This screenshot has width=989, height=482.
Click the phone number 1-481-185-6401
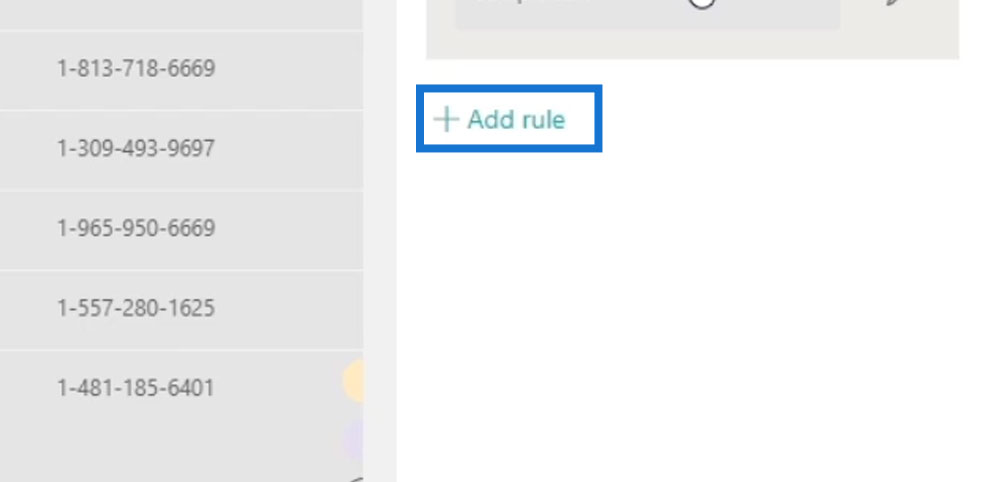pos(136,387)
